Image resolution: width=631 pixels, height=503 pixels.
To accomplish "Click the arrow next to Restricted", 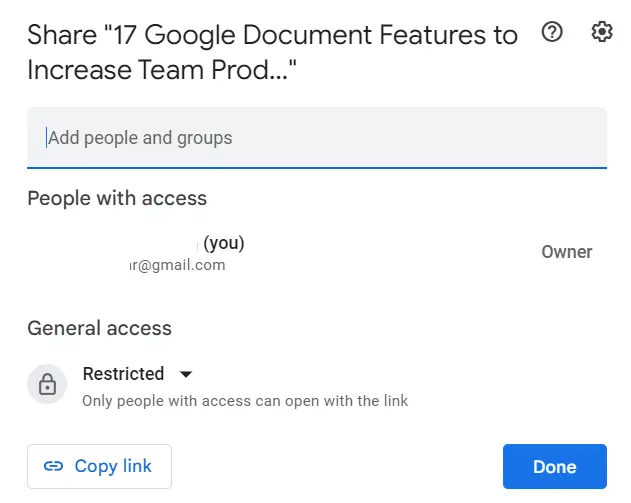I will [185, 375].
